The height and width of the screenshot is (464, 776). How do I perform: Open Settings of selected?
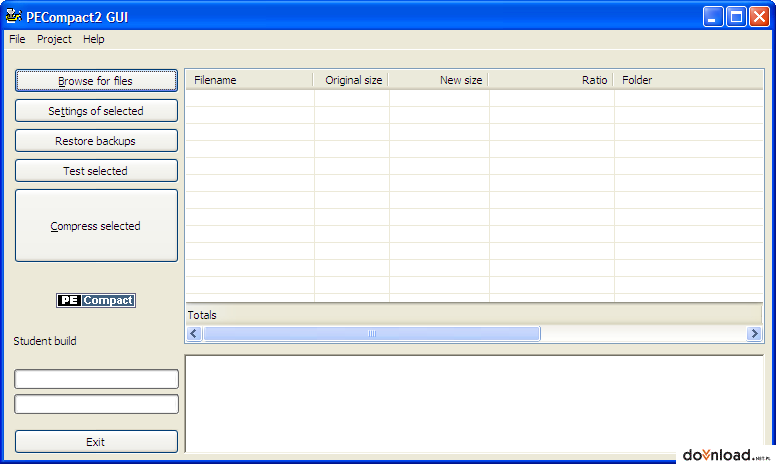96,111
